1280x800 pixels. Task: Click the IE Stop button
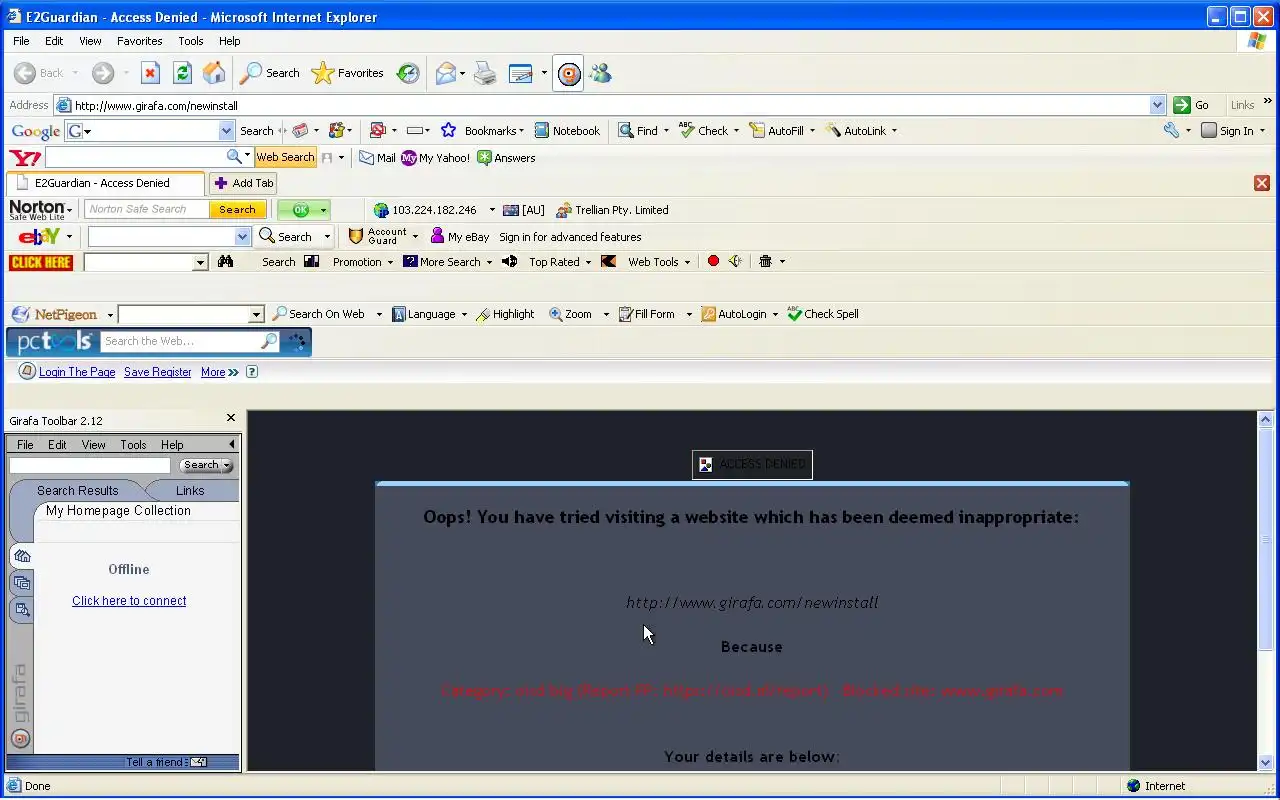(150, 73)
